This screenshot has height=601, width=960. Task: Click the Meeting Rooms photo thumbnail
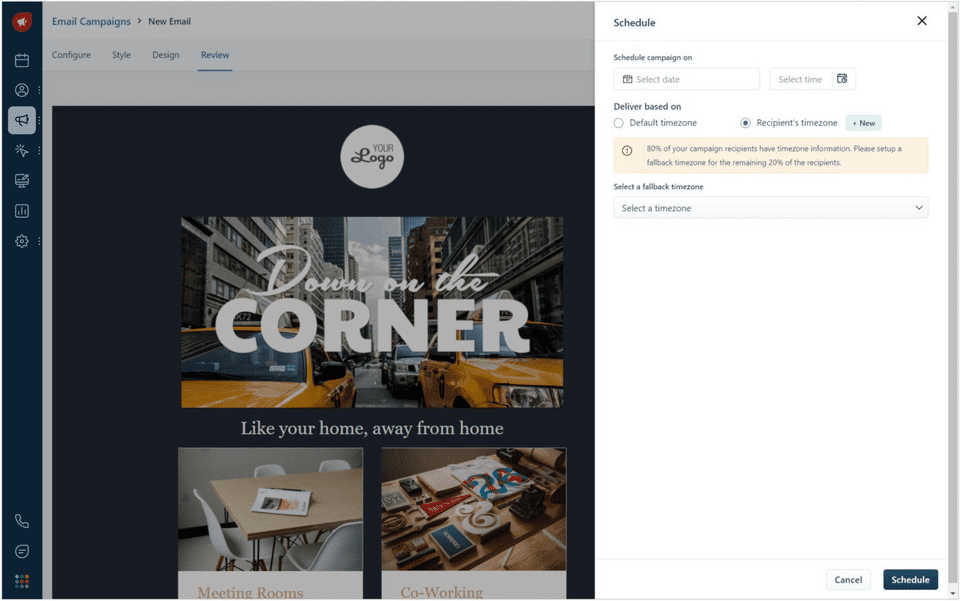tap(271, 509)
